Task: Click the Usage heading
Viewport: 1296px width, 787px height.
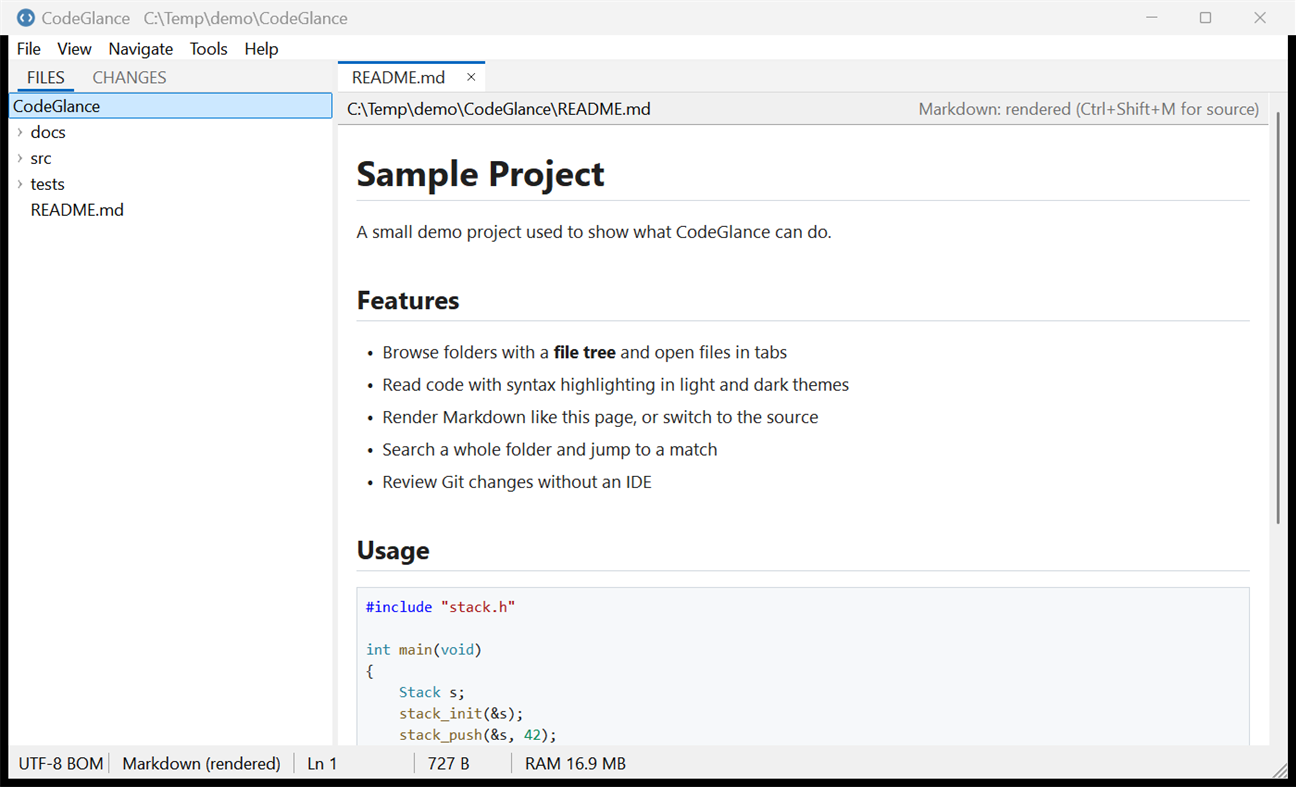Action: click(x=393, y=551)
